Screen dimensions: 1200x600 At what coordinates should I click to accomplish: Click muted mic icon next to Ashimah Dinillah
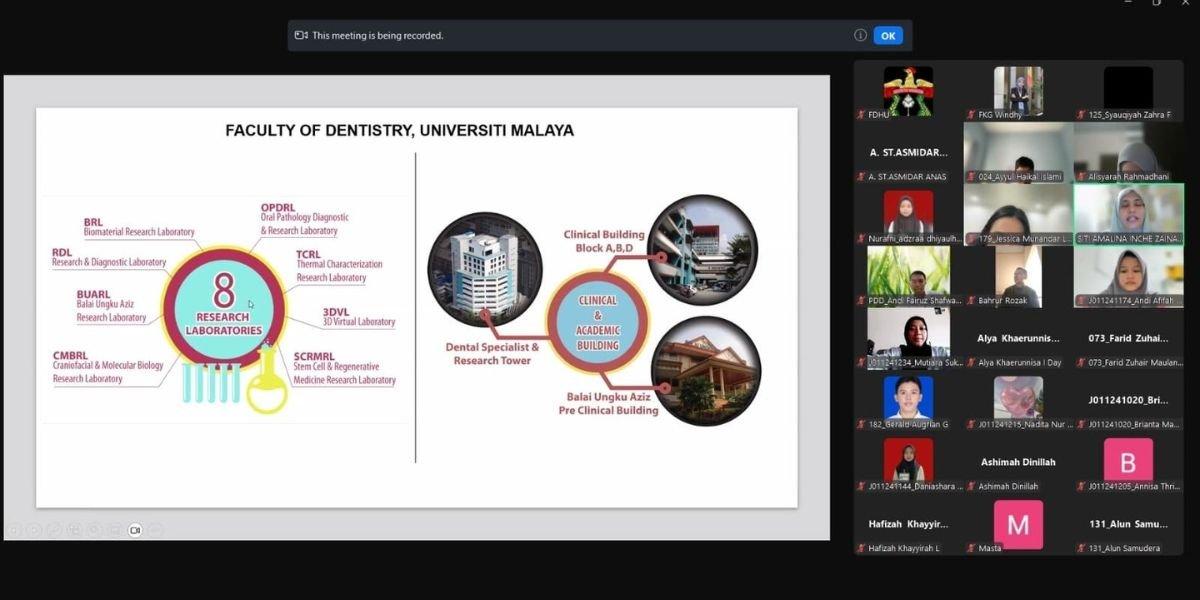971,486
